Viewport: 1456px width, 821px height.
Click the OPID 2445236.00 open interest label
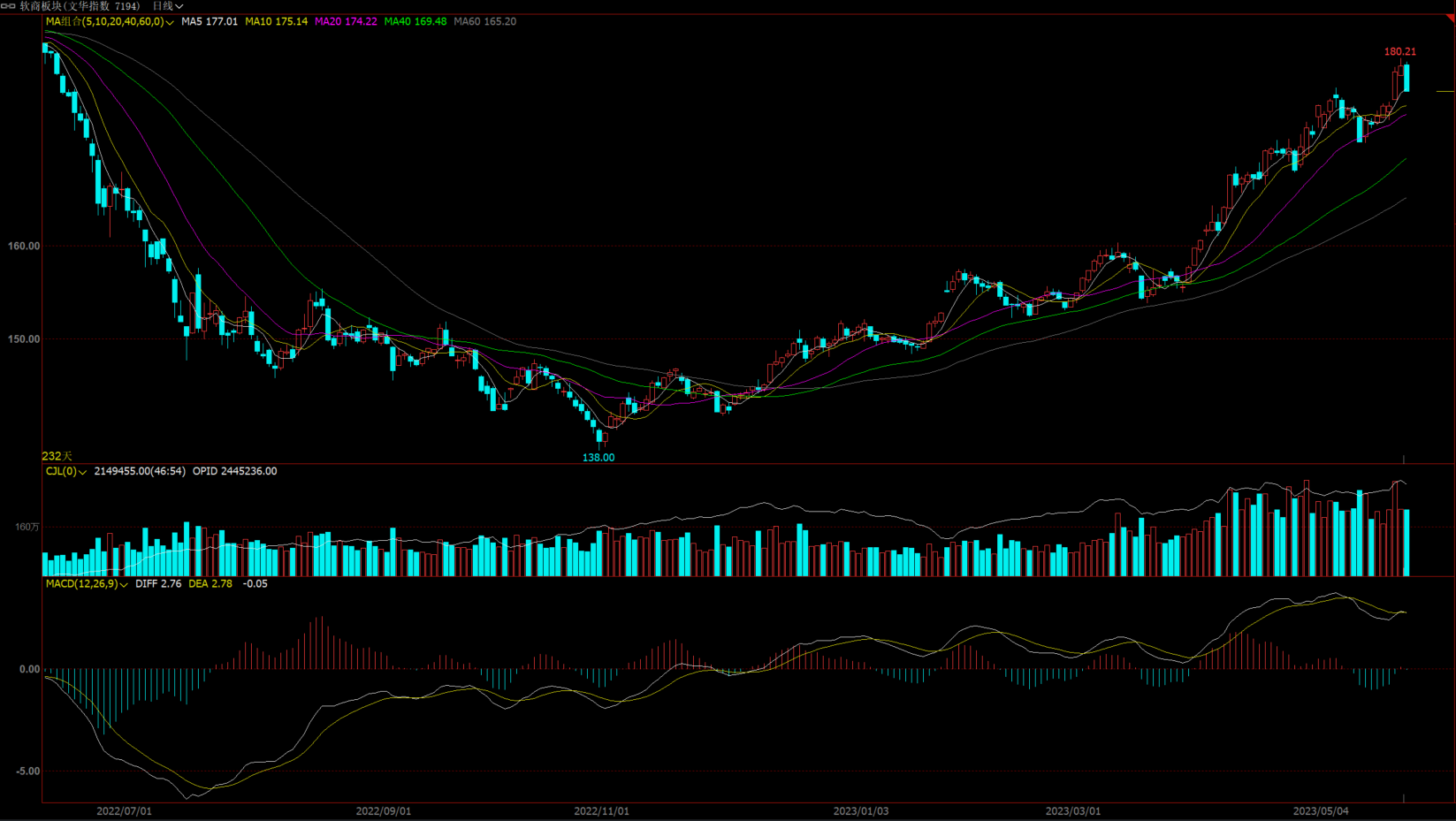click(234, 471)
